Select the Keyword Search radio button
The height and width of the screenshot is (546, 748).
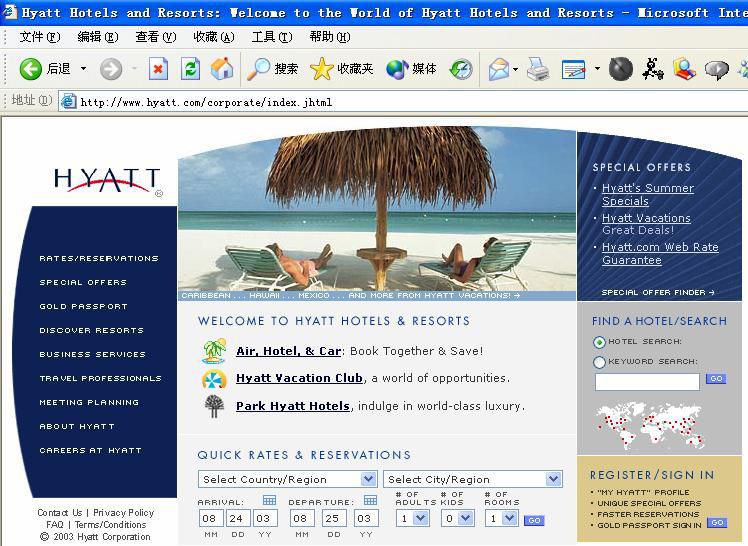[x=599, y=362]
